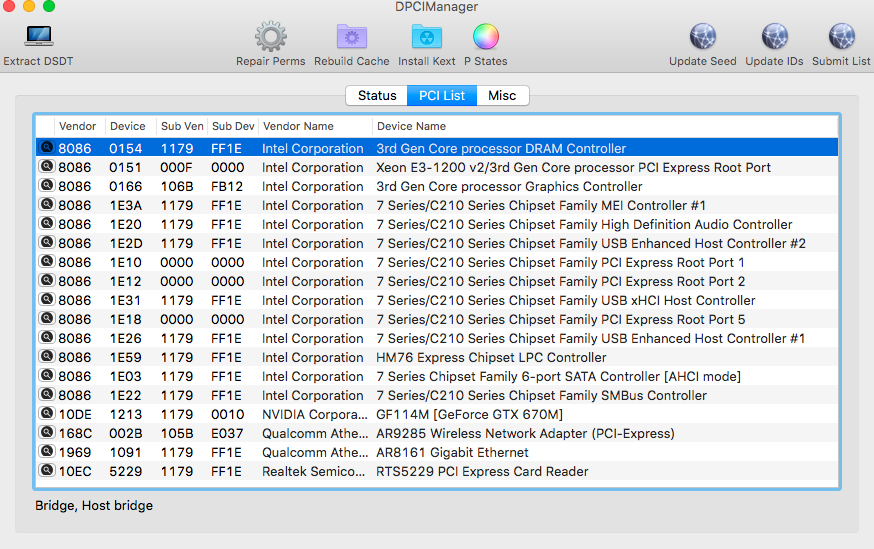874x549 pixels.
Task: Click the Extract DSDT toolbar icon
Action: 39,38
